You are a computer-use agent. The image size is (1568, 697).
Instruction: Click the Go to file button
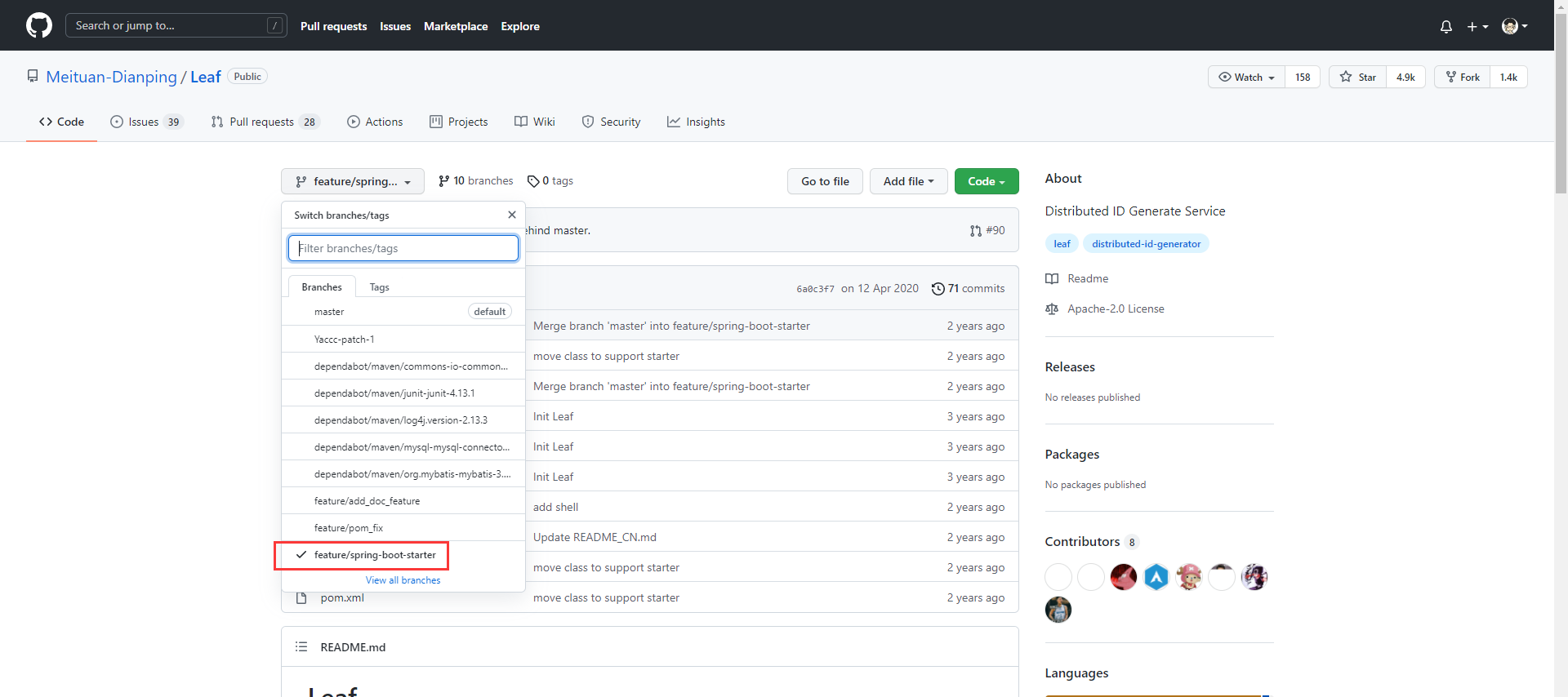click(825, 181)
